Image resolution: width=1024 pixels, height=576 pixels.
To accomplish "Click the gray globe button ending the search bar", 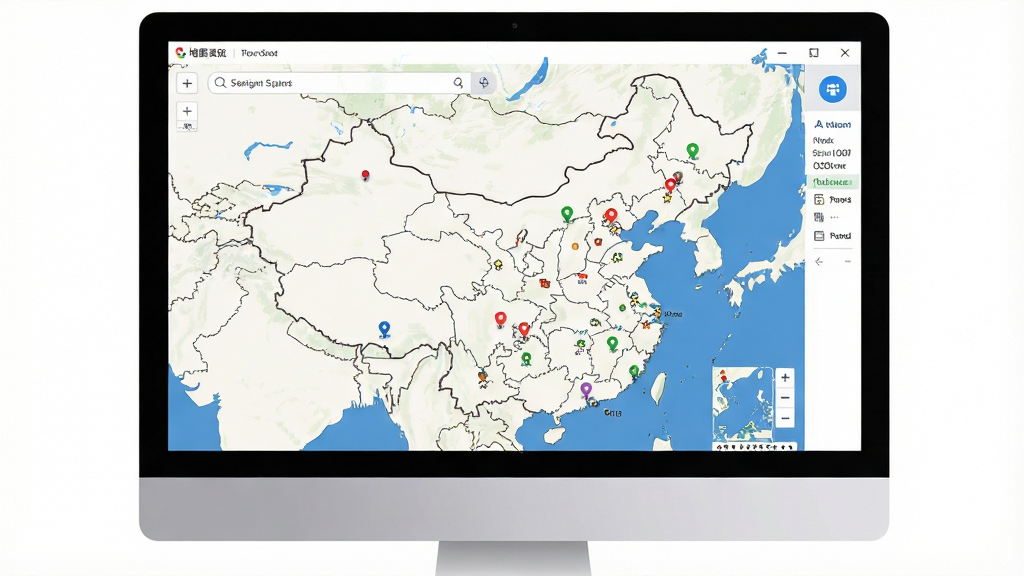I will pyautogui.click(x=484, y=82).
